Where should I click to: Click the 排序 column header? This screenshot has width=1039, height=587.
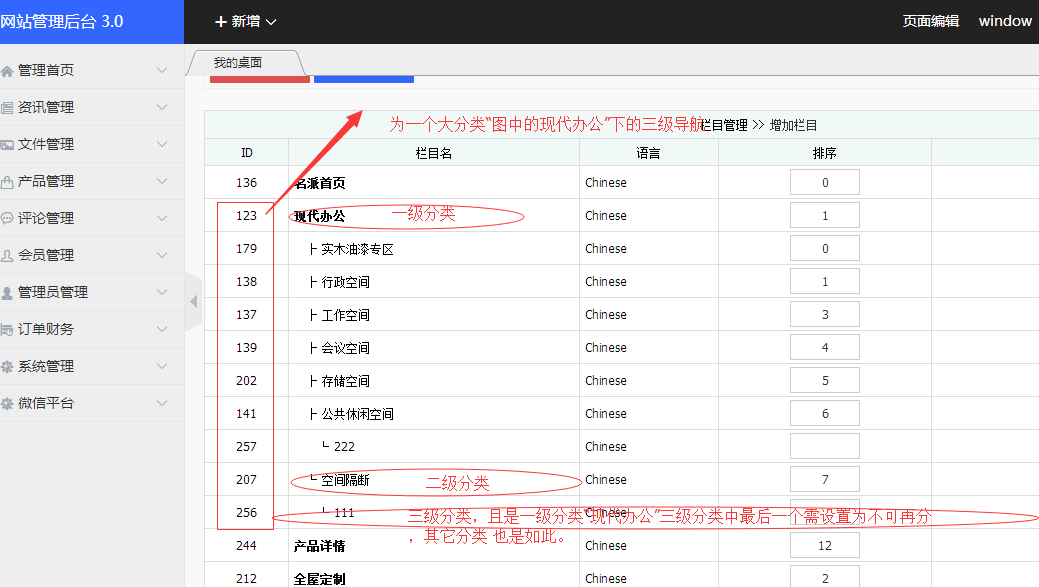(x=824, y=153)
